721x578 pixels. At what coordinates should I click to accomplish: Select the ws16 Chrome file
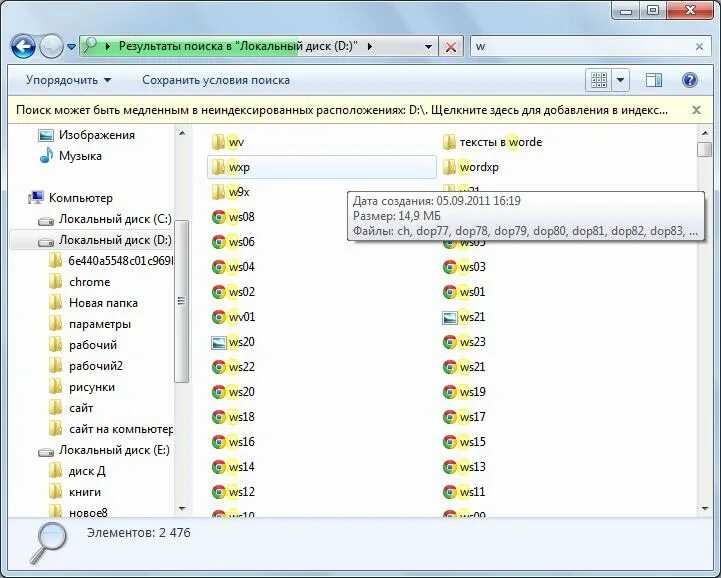233,441
